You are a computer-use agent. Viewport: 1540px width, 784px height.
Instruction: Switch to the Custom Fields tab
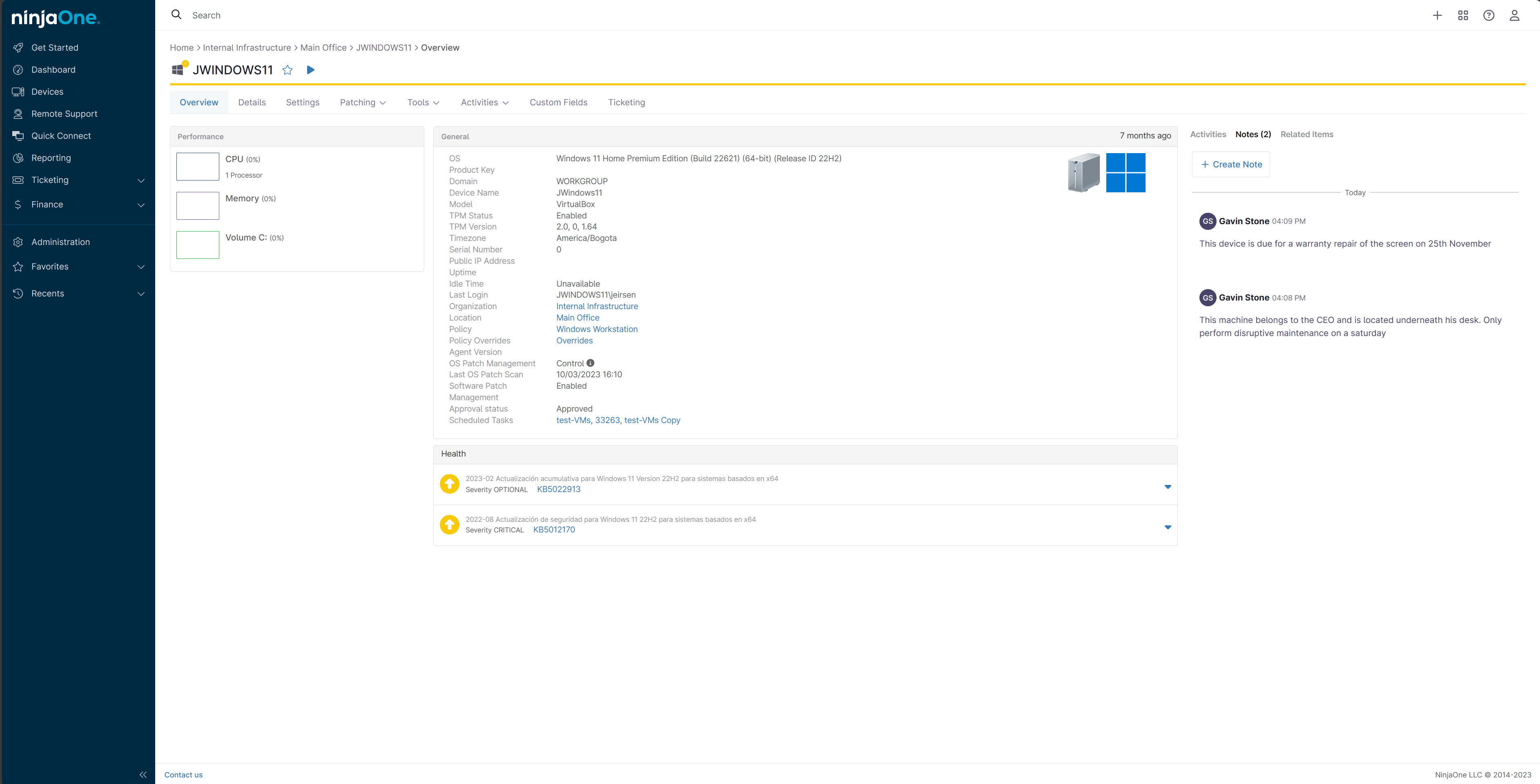(x=558, y=102)
